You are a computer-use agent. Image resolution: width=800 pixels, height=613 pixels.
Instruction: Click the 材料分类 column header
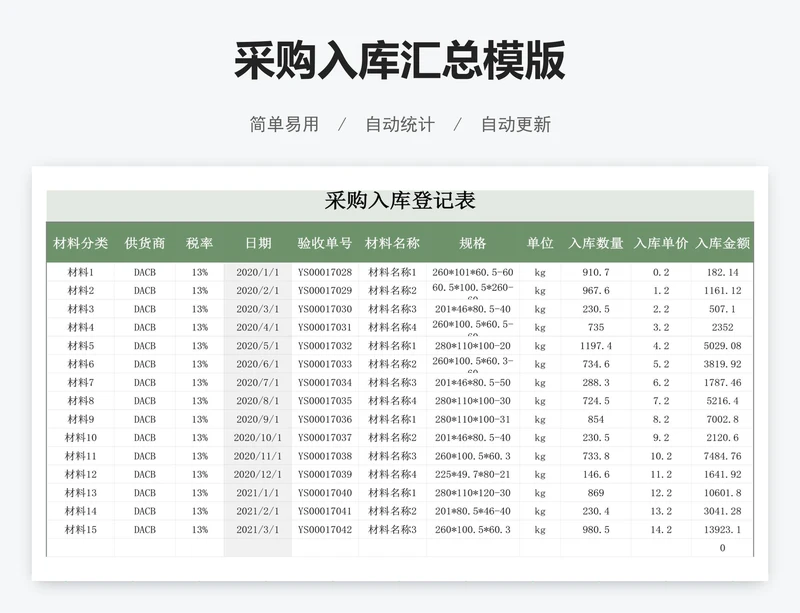tap(81, 243)
